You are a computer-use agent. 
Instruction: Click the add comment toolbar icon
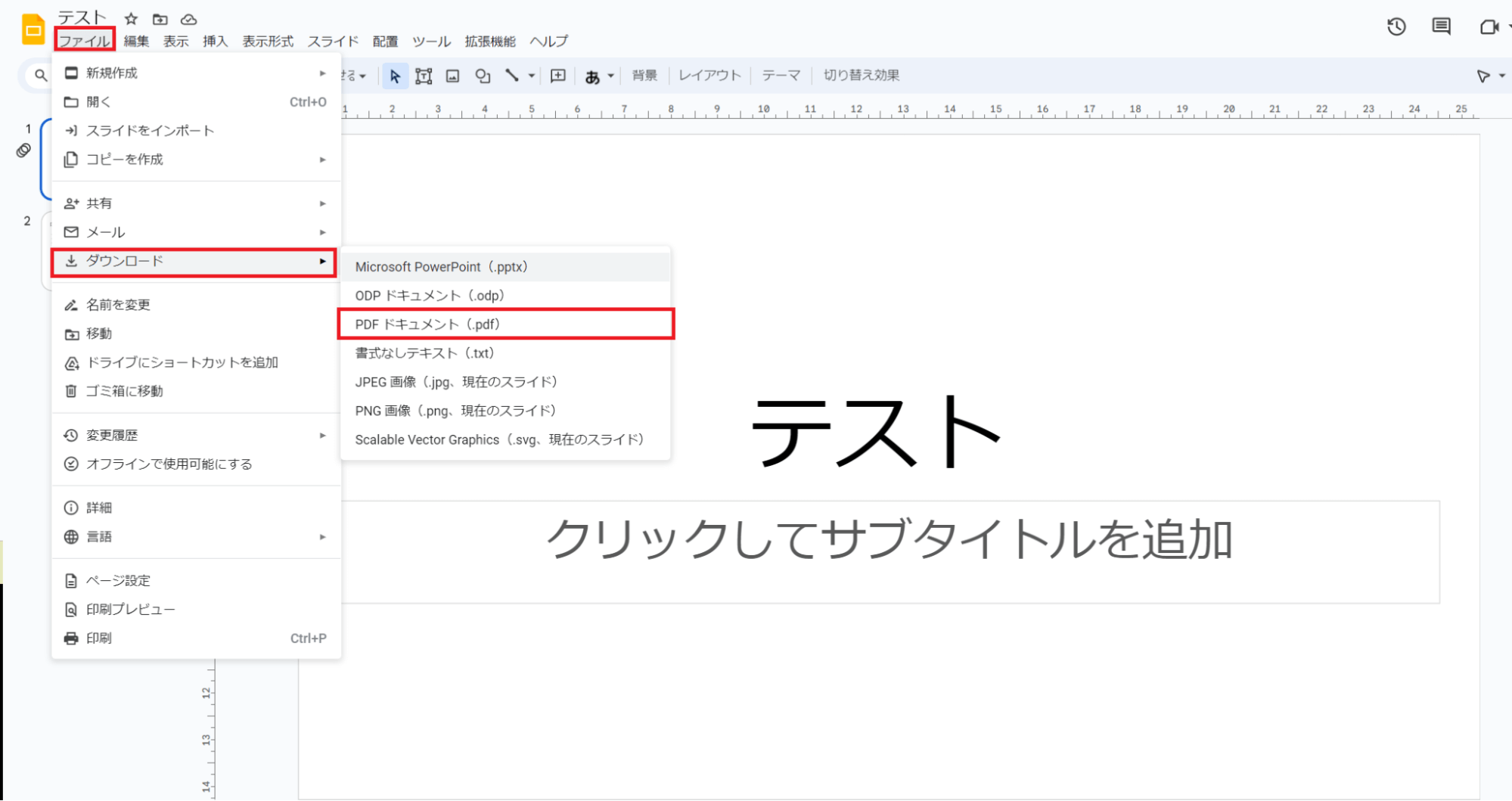pos(557,76)
